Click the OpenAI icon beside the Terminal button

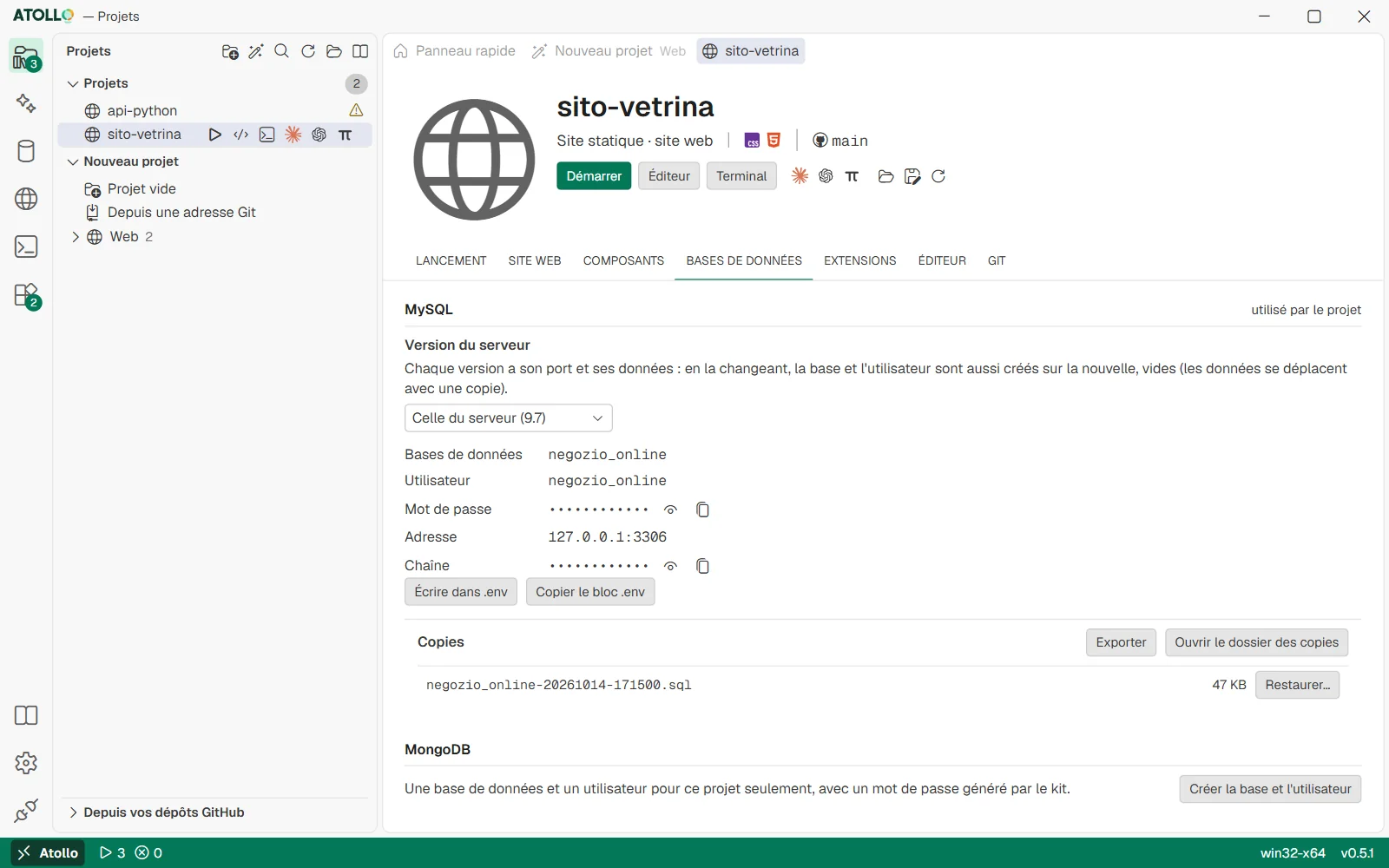pyautogui.click(x=826, y=176)
